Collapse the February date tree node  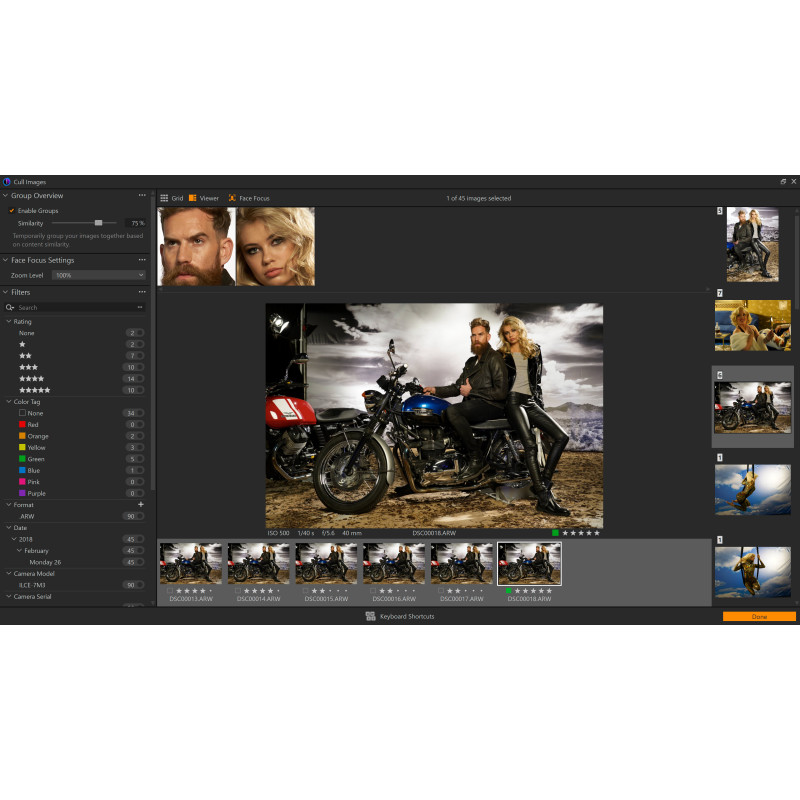click(19, 551)
